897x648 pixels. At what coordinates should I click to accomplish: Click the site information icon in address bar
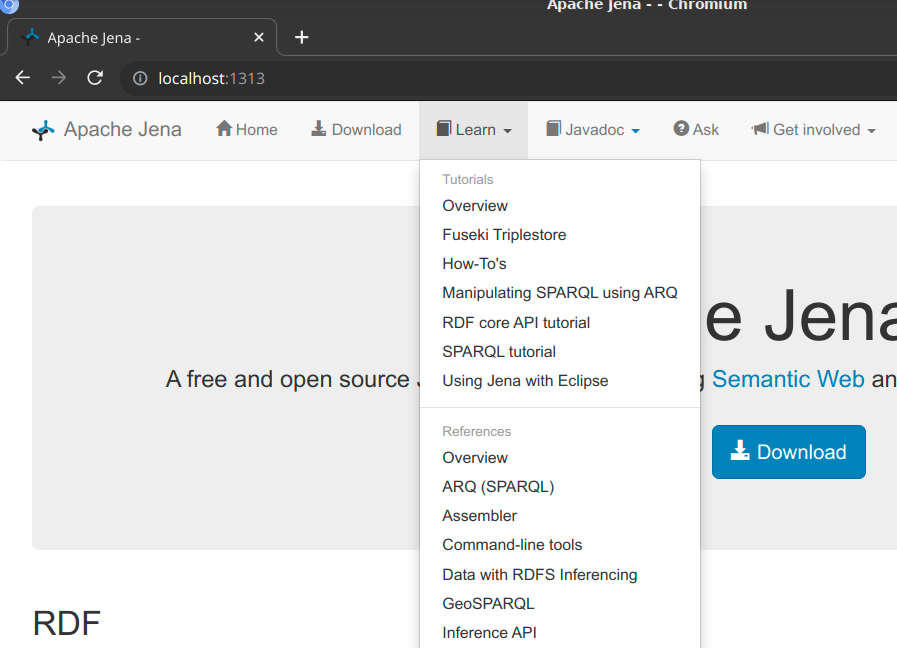pos(140,78)
